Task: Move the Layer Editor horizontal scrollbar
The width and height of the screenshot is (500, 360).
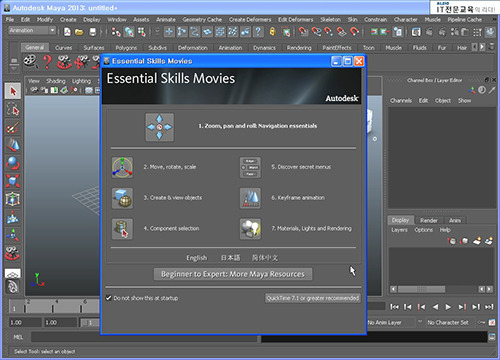Action: pyautogui.click(x=422, y=289)
